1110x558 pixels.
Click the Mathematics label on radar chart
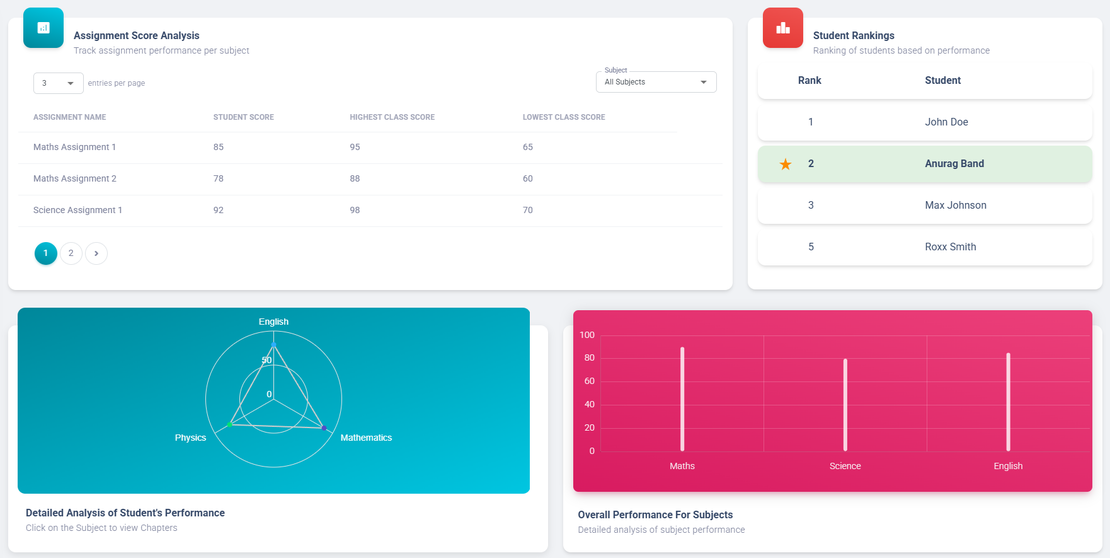coord(366,438)
